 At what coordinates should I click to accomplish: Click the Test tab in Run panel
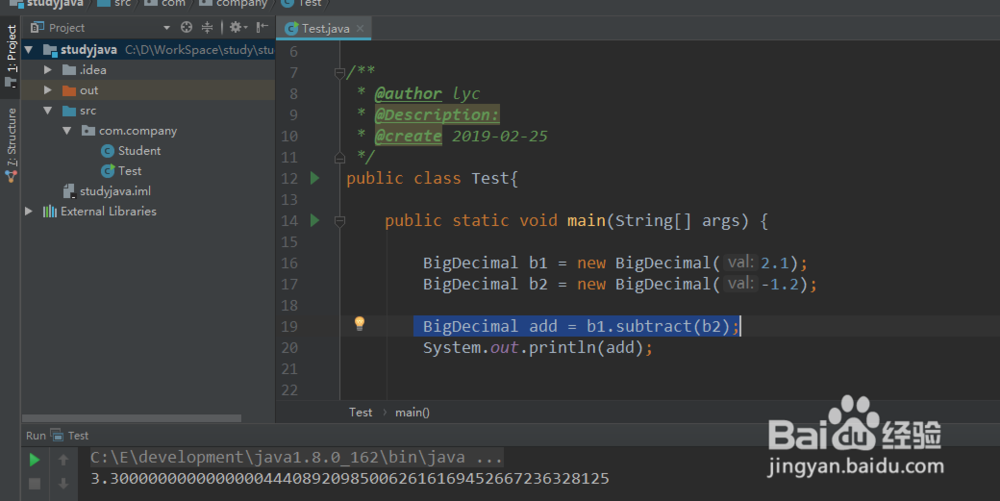point(70,435)
